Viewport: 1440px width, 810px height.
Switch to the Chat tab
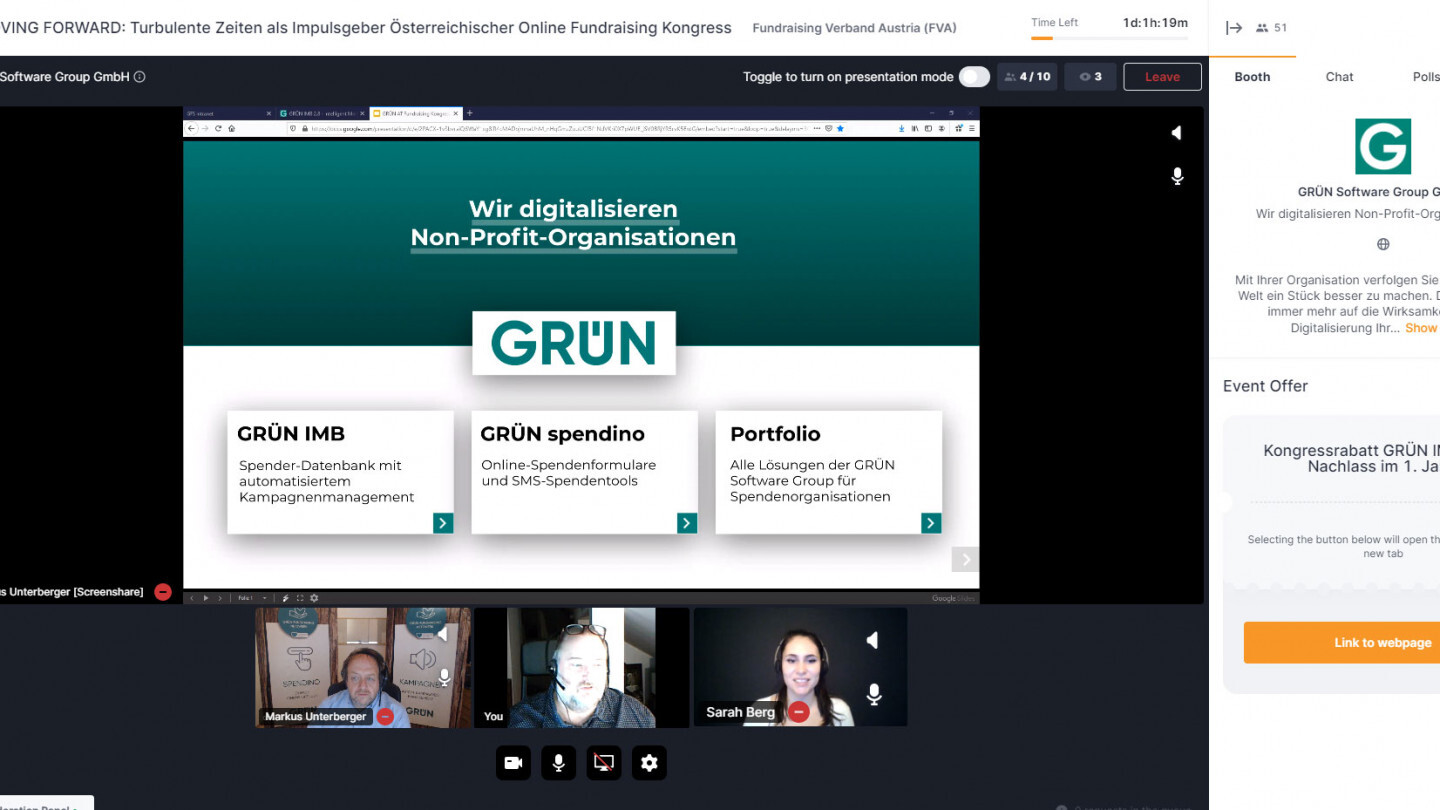point(1339,77)
